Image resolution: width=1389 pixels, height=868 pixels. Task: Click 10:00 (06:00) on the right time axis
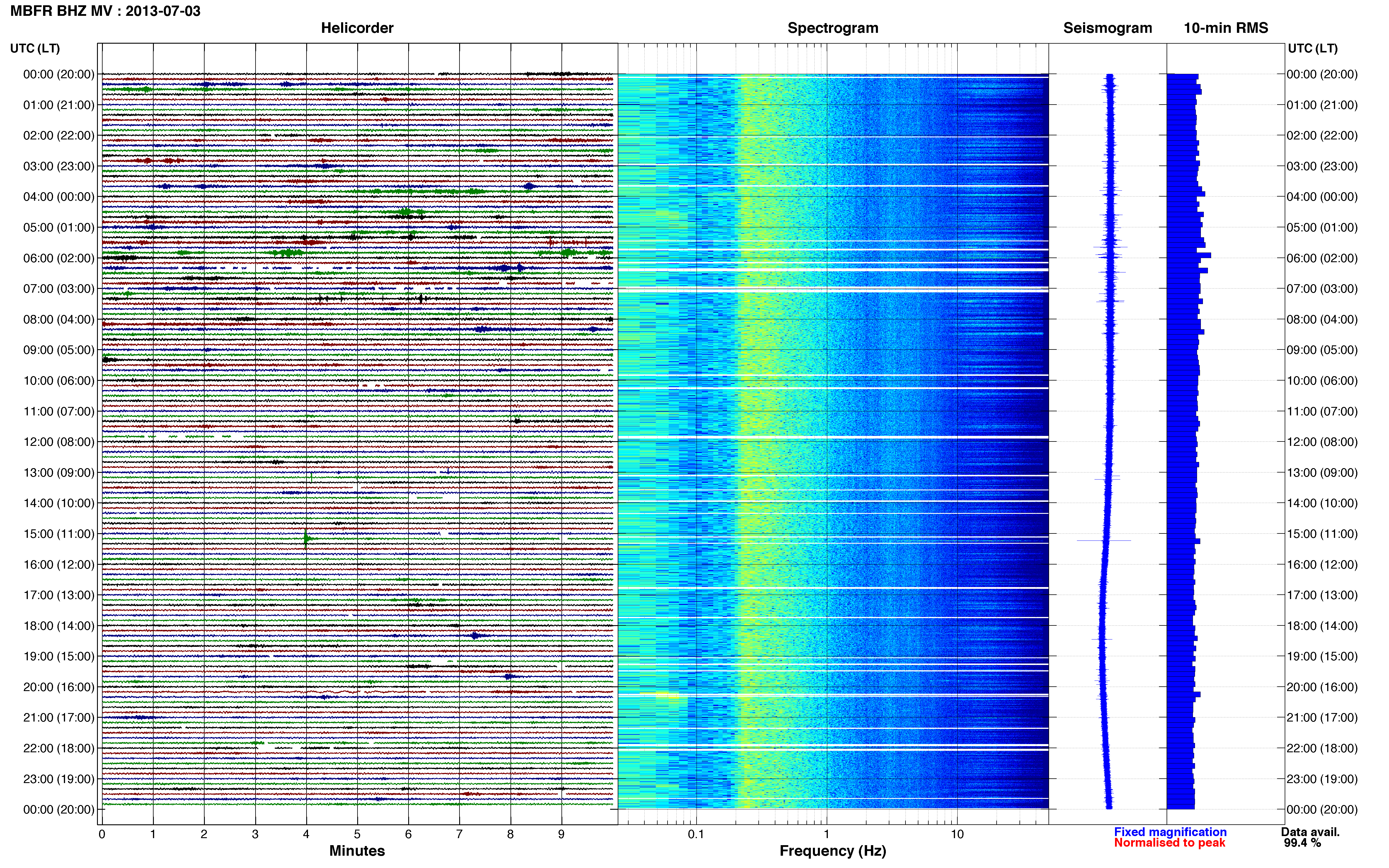pyautogui.click(x=1322, y=381)
